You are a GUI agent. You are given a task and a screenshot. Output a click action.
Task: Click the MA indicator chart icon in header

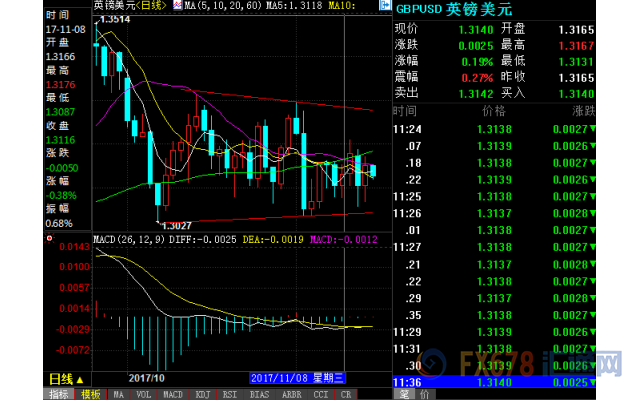click(177, 6)
